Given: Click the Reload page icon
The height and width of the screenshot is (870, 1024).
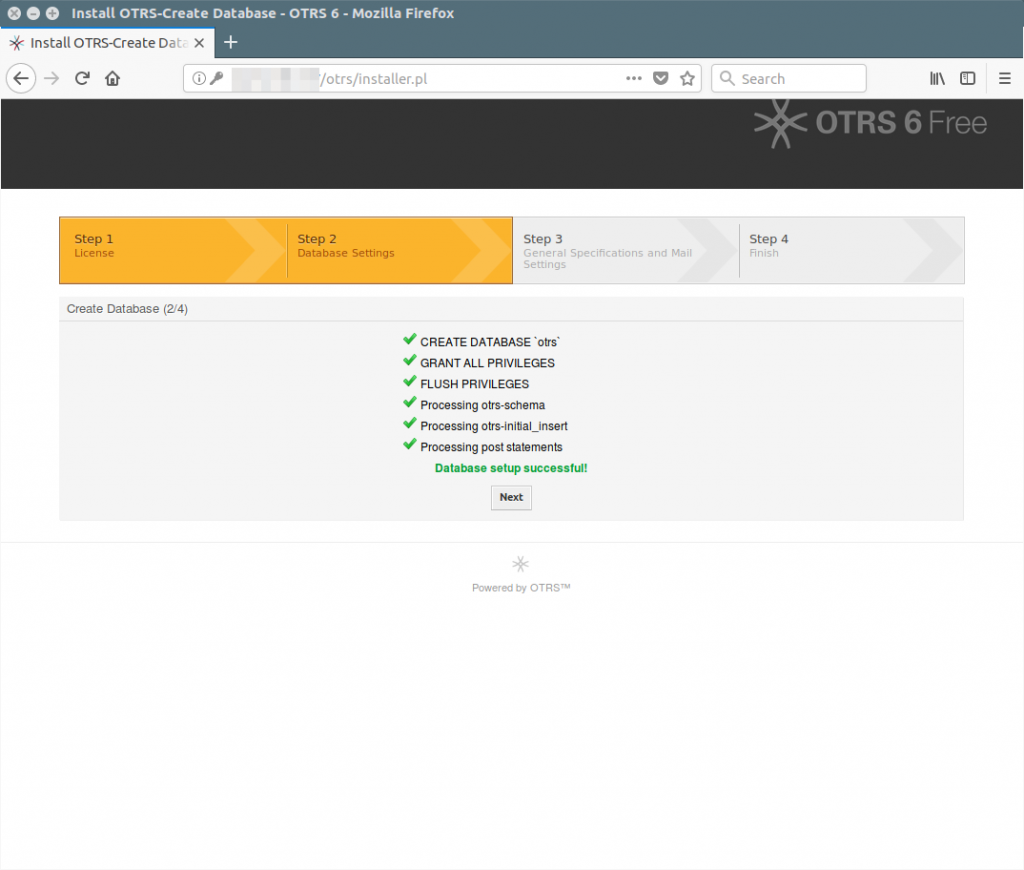Looking at the screenshot, I should [82, 78].
